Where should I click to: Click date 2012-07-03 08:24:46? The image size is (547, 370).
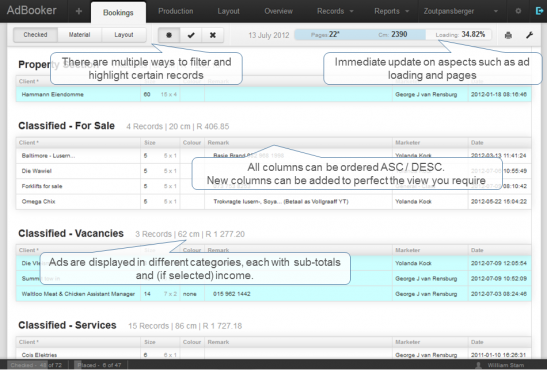click(x=499, y=294)
